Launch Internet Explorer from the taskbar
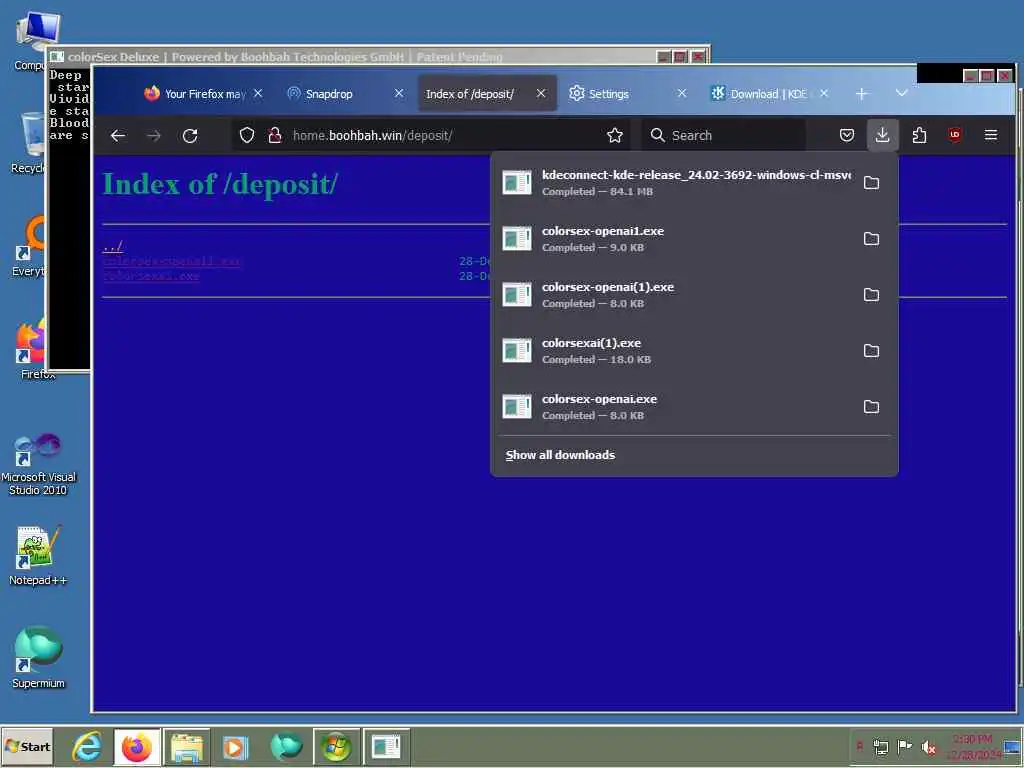This screenshot has width=1024, height=768. click(87, 747)
